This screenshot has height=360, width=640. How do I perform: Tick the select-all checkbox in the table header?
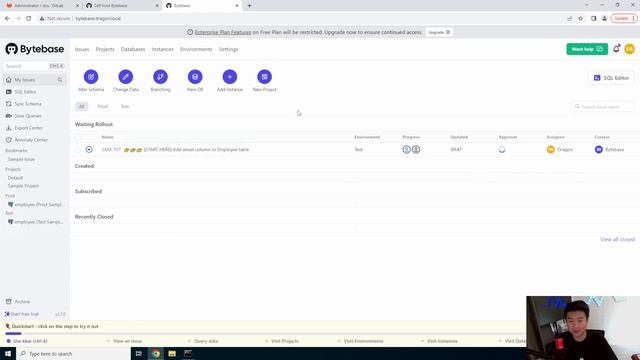click(78, 137)
